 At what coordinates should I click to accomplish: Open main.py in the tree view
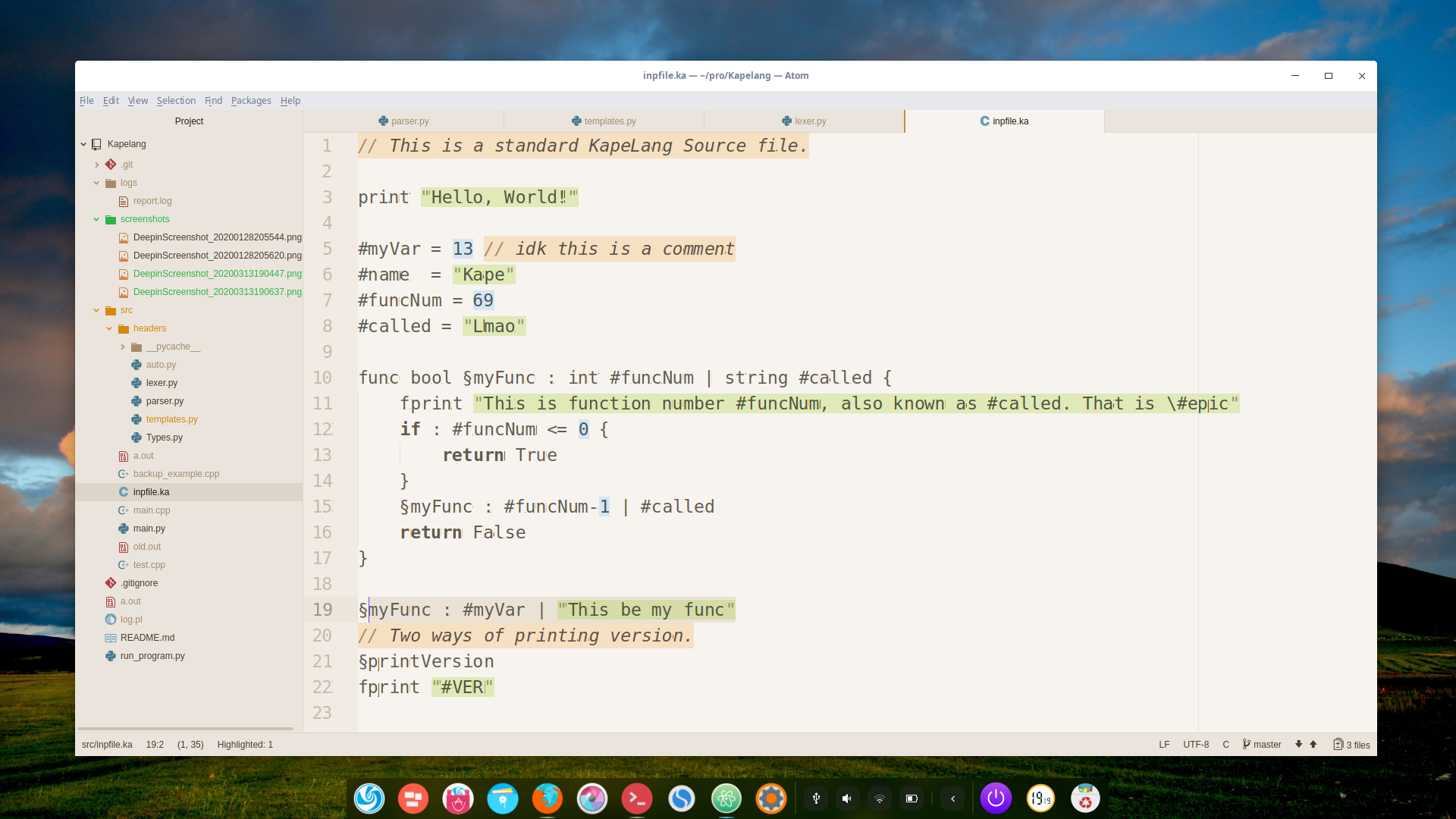click(x=149, y=529)
